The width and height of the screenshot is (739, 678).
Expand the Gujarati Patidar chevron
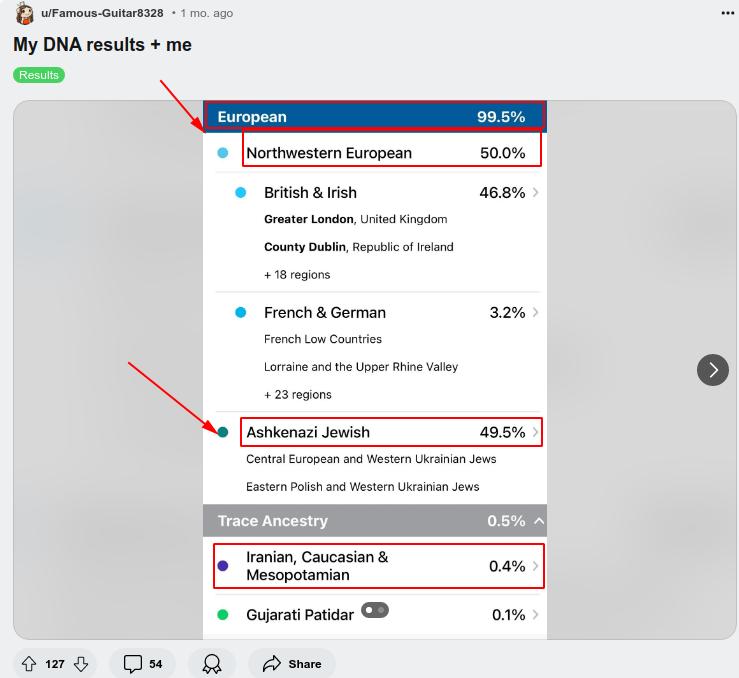coord(537,615)
